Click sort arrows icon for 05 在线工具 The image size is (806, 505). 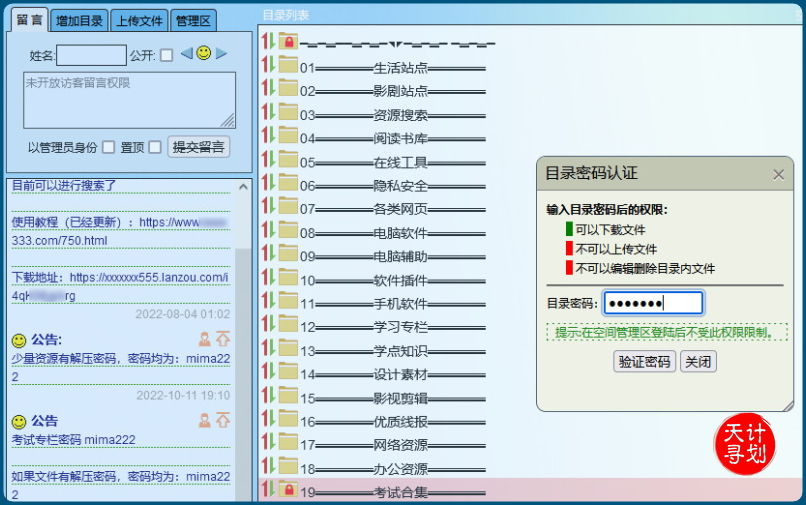[x=268, y=159]
